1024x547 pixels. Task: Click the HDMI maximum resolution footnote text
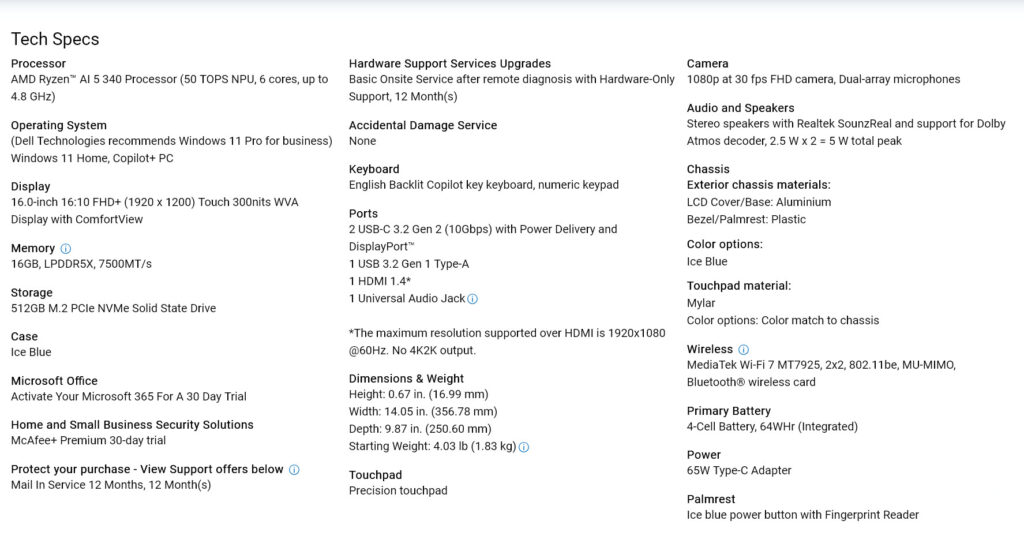[506, 342]
